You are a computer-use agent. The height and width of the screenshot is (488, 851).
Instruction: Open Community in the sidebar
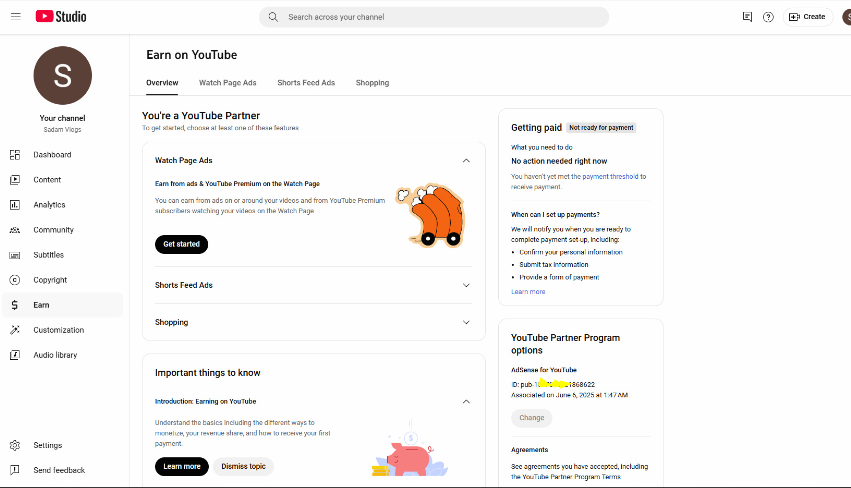click(x=62, y=230)
